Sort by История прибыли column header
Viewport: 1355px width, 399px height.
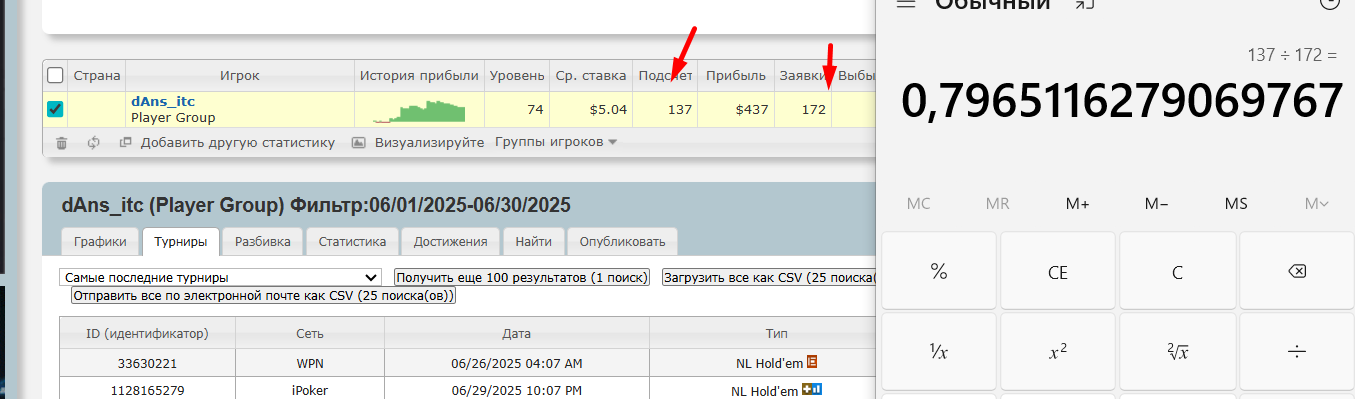tap(419, 75)
